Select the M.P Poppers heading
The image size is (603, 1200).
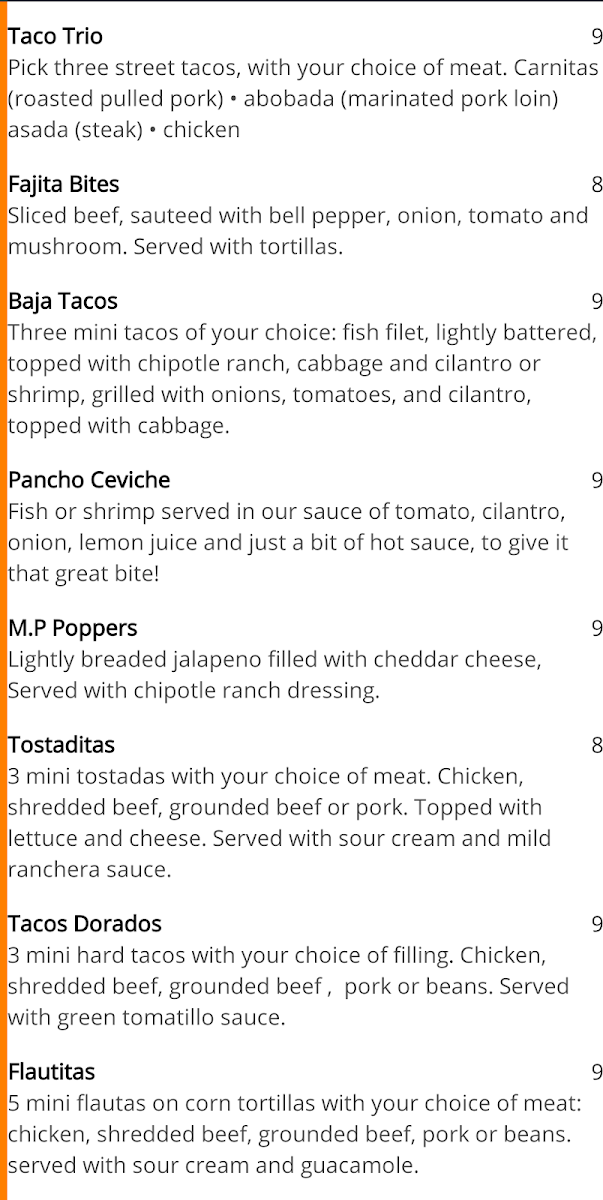tap(72, 628)
